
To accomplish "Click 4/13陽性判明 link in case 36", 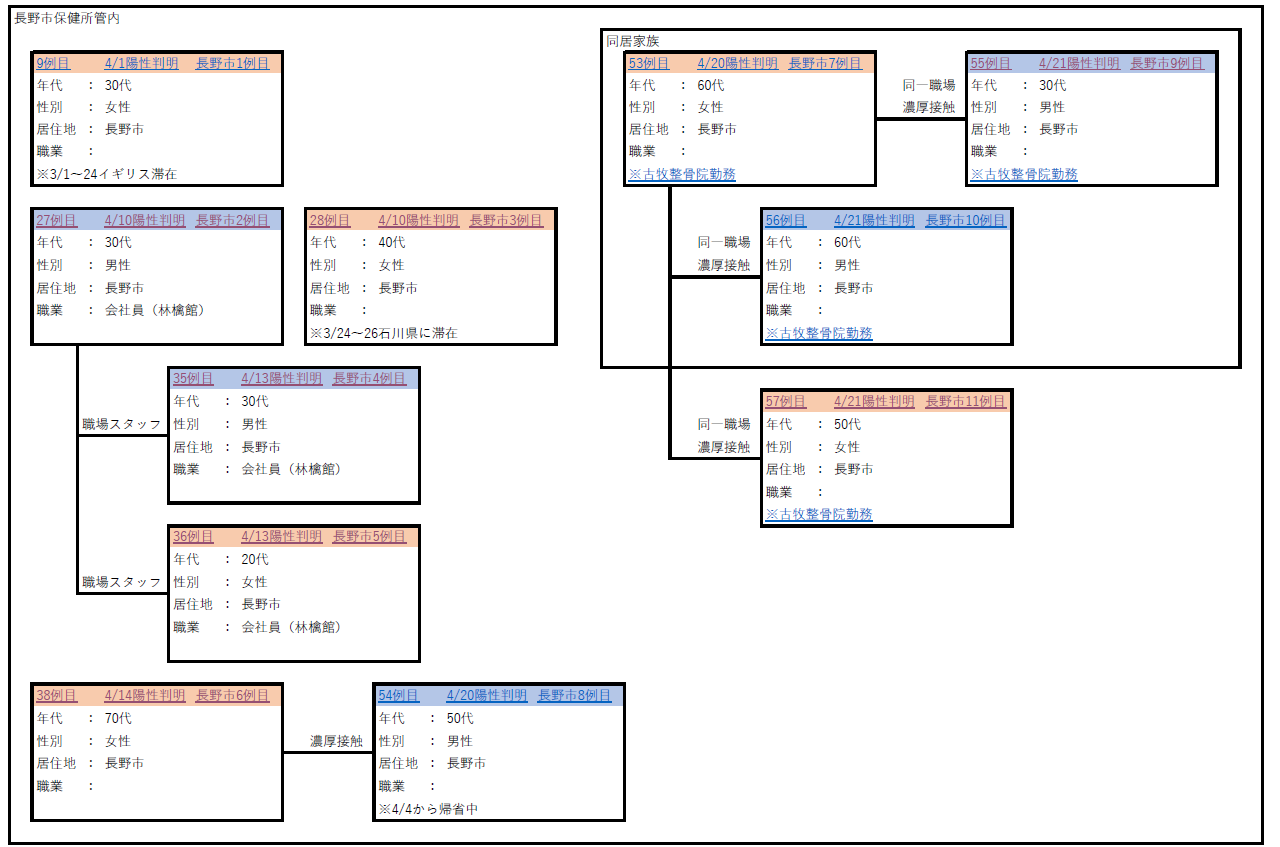I will [281, 536].
